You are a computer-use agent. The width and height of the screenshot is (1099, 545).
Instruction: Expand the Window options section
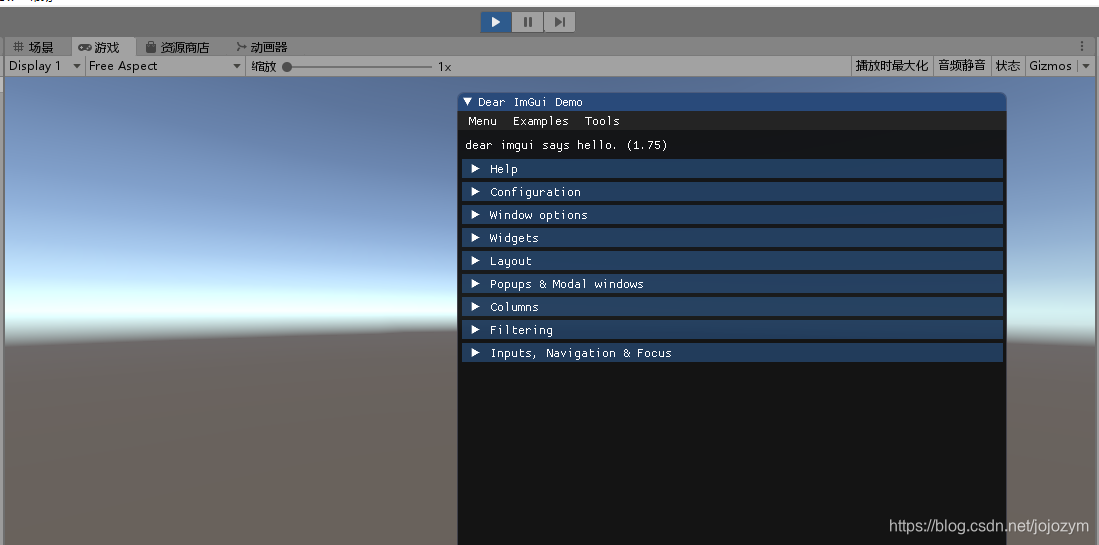pos(732,215)
